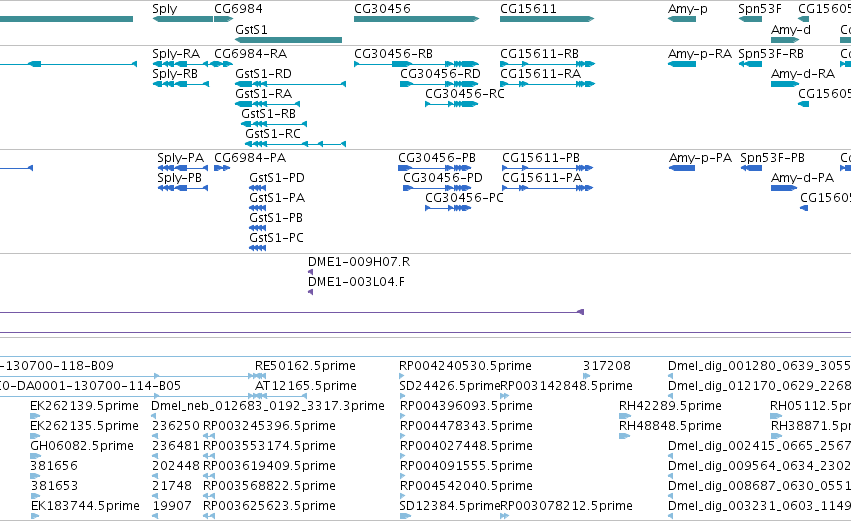
Task: Click the Sply gene label
Action: coord(164,9)
